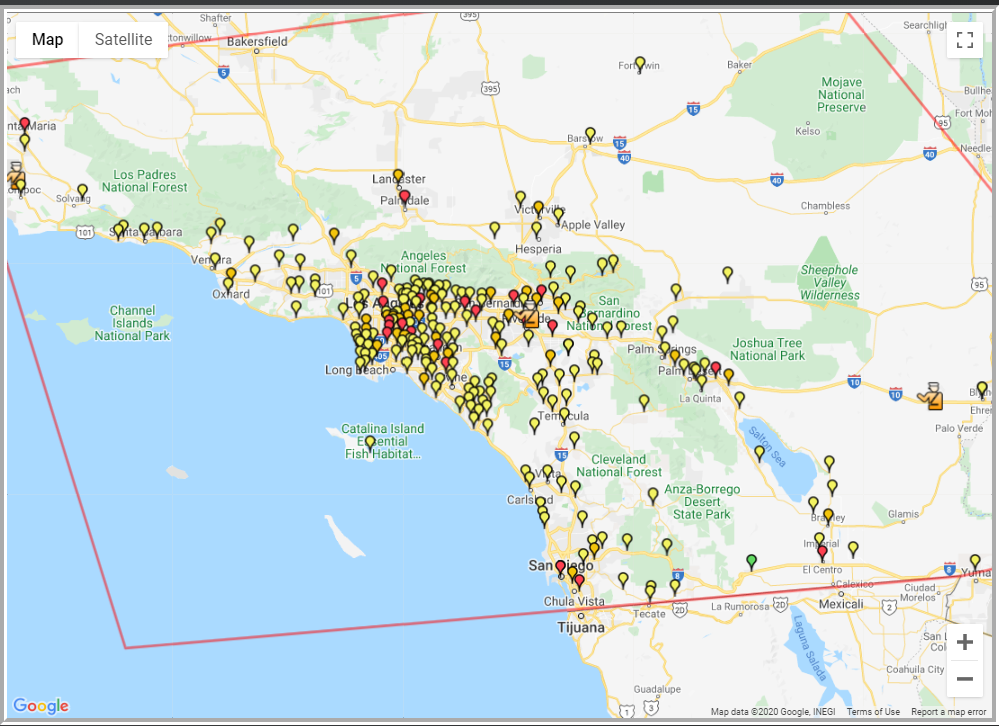999x726 pixels.
Task: Switch to the Satellite view tab
Action: tap(124, 39)
